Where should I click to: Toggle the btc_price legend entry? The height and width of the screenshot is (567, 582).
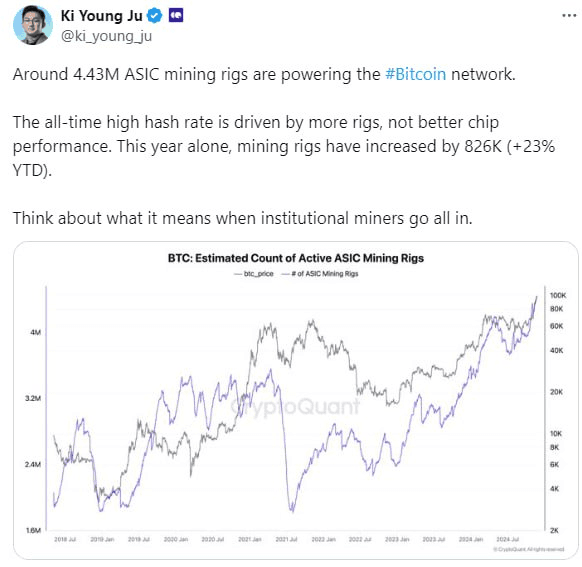254,274
